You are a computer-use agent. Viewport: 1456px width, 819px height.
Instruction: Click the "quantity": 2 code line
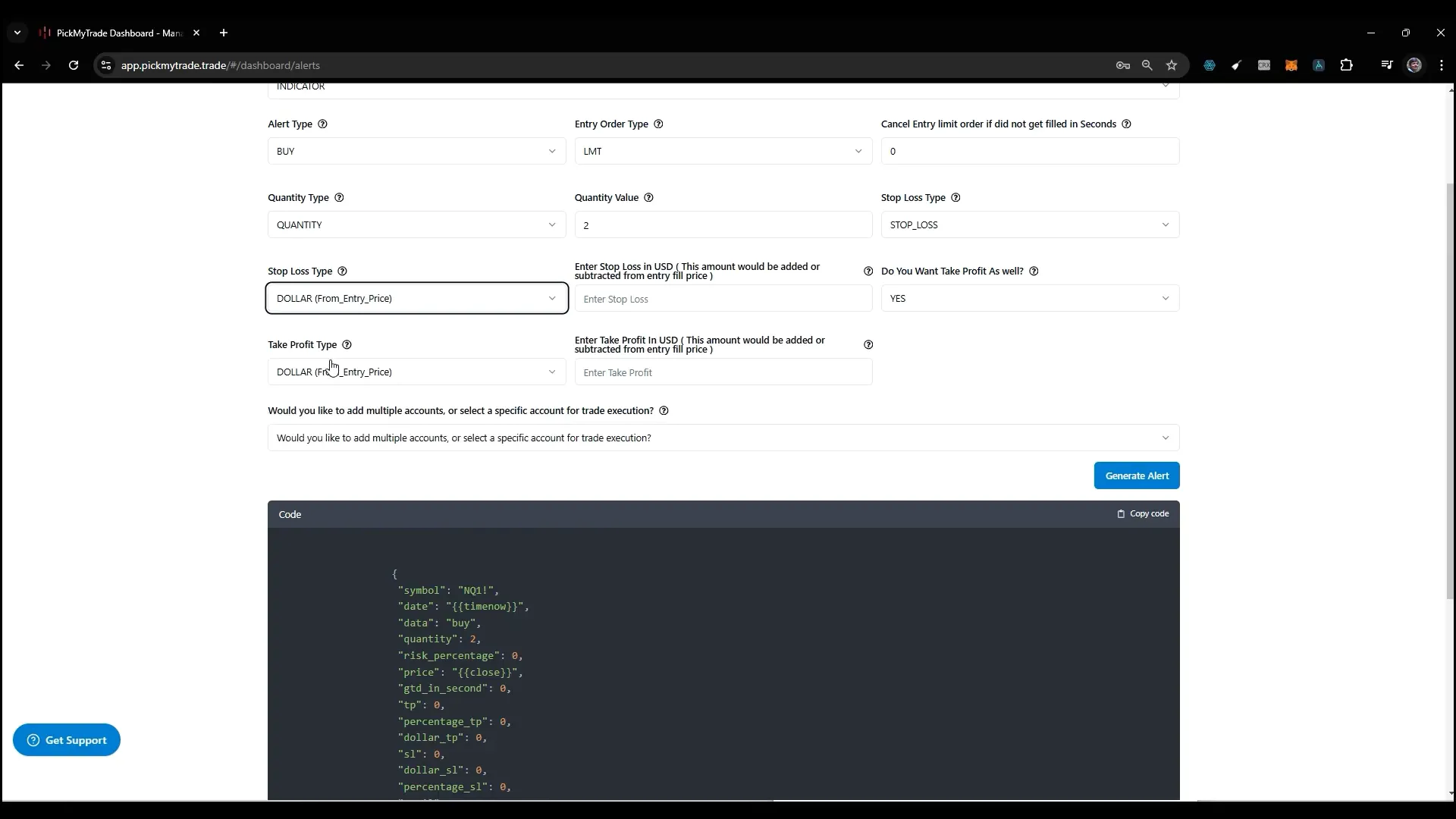[439, 639]
